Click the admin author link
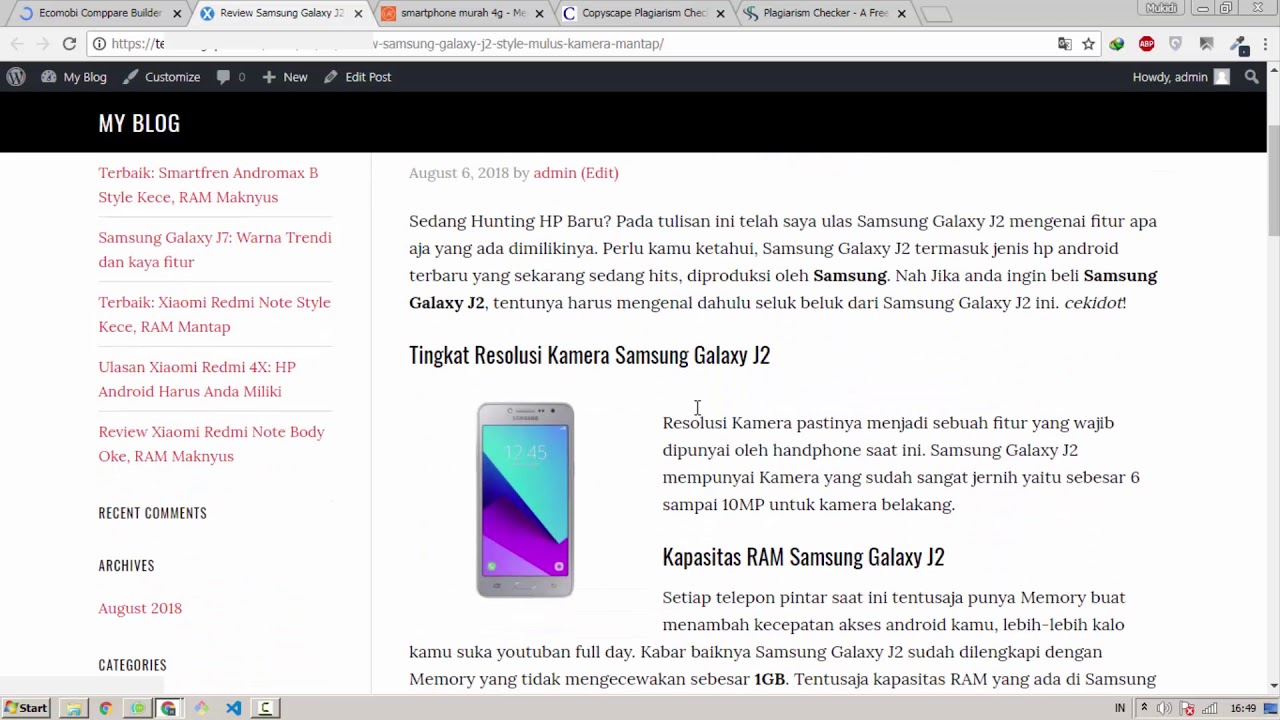This screenshot has width=1280, height=720. click(x=555, y=173)
